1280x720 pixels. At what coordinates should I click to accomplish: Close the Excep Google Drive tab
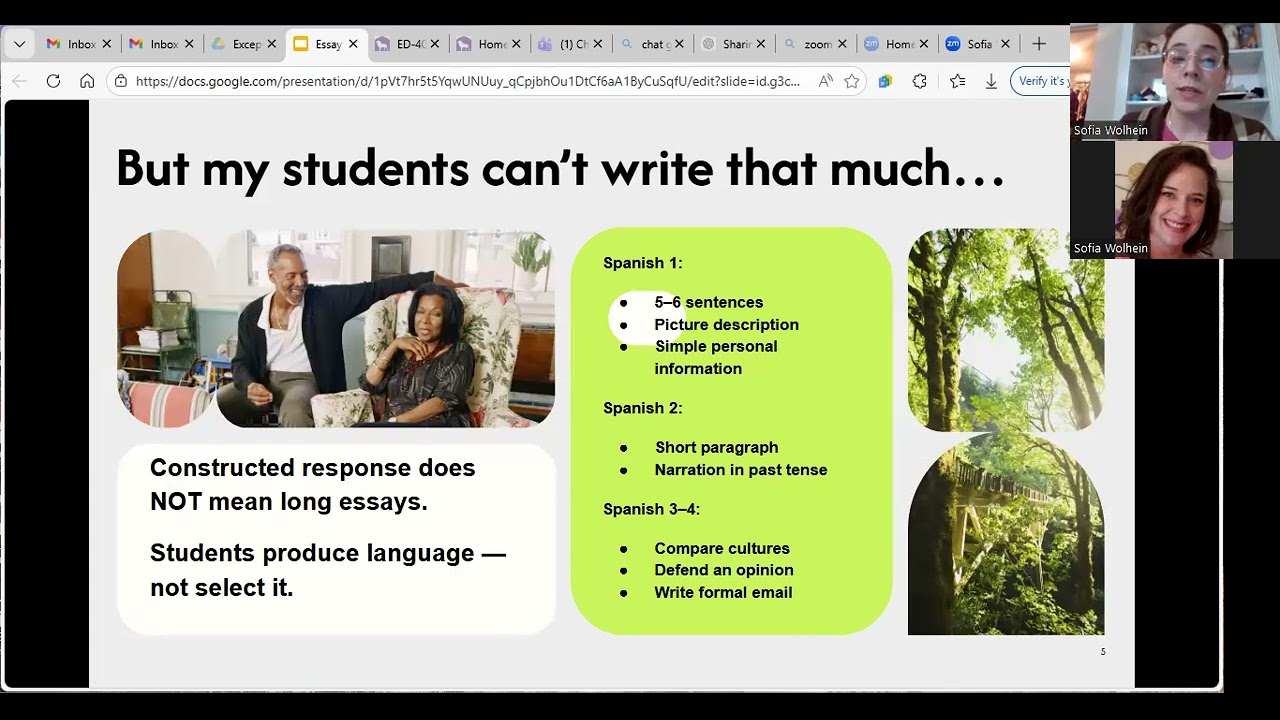tap(271, 44)
